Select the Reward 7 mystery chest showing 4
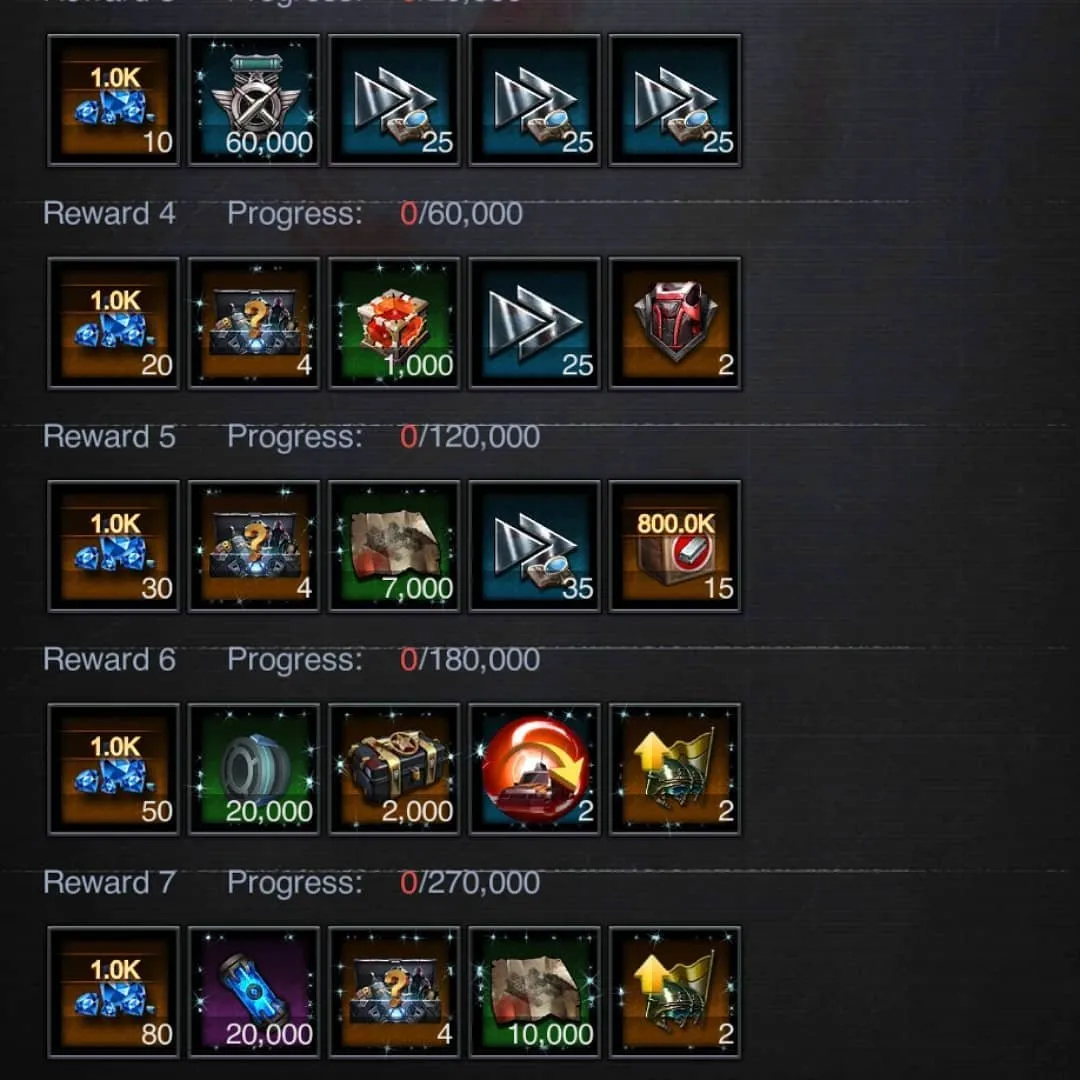Viewport: 1080px width, 1080px height. [x=394, y=993]
